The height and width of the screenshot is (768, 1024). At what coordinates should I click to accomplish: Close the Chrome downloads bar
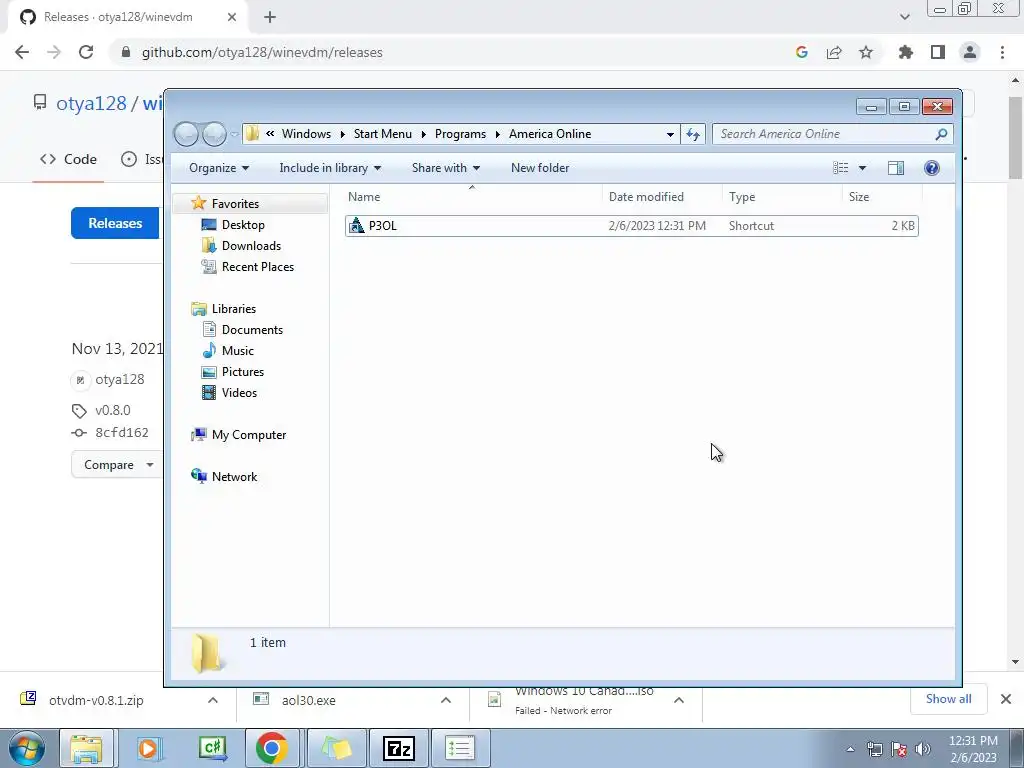[x=1006, y=699]
